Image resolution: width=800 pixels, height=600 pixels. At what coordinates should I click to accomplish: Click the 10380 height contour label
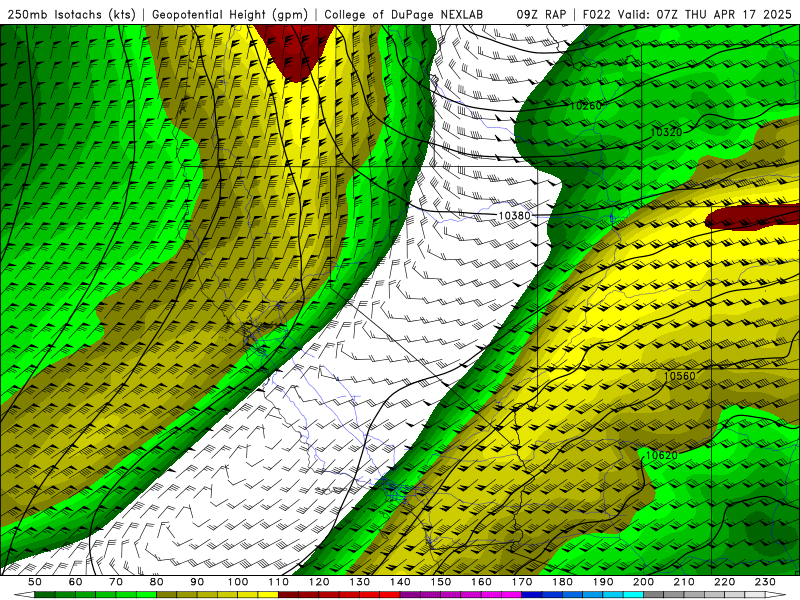(x=514, y=216)
